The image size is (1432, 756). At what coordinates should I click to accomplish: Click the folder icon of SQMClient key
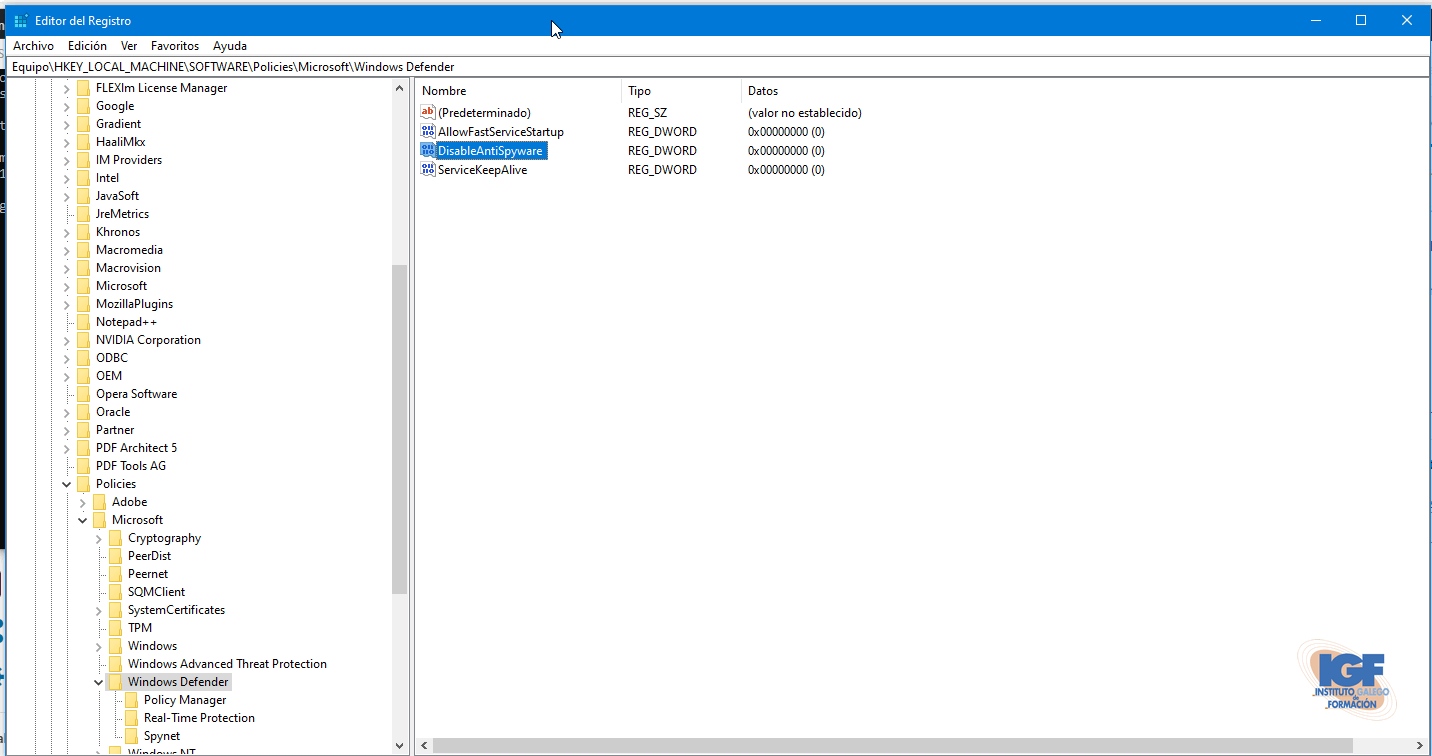pyautogui.click(x=115, y=592)
